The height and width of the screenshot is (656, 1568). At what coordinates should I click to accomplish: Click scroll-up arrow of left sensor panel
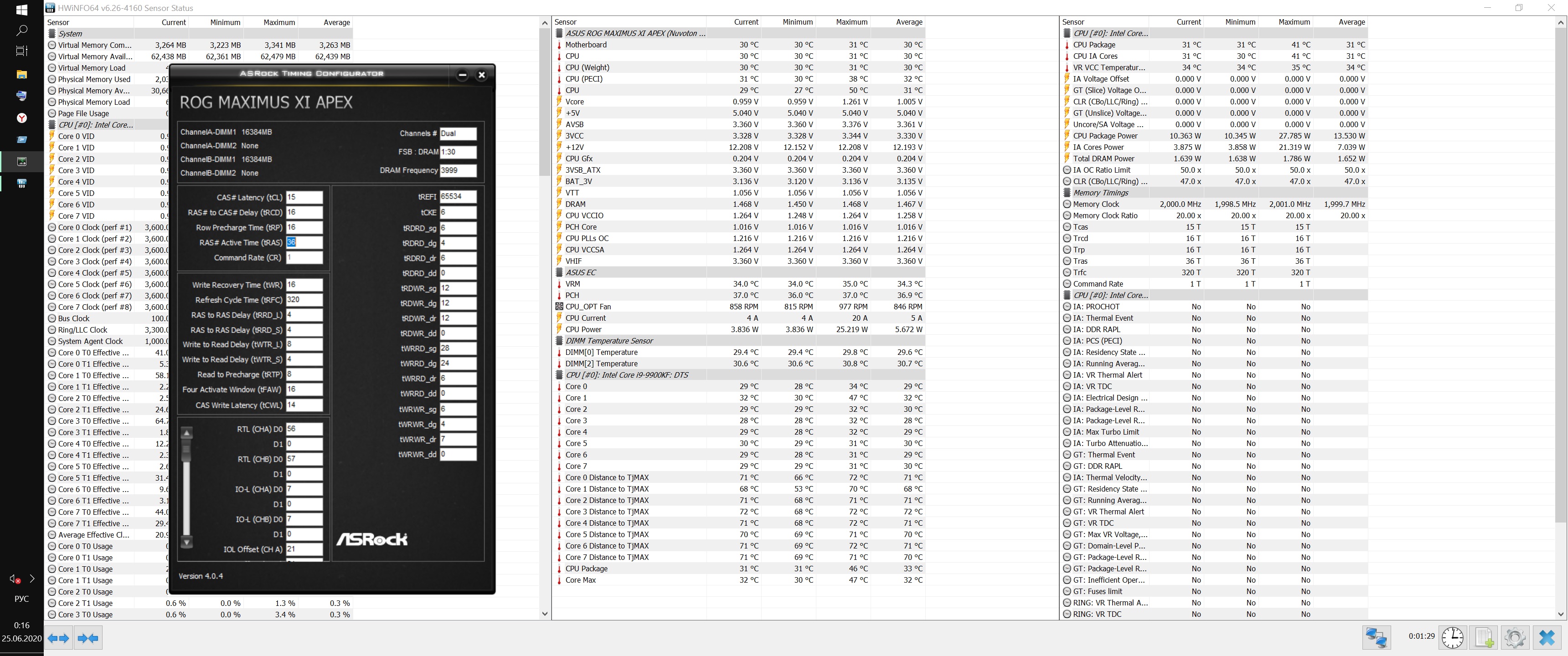coord(545,23)
